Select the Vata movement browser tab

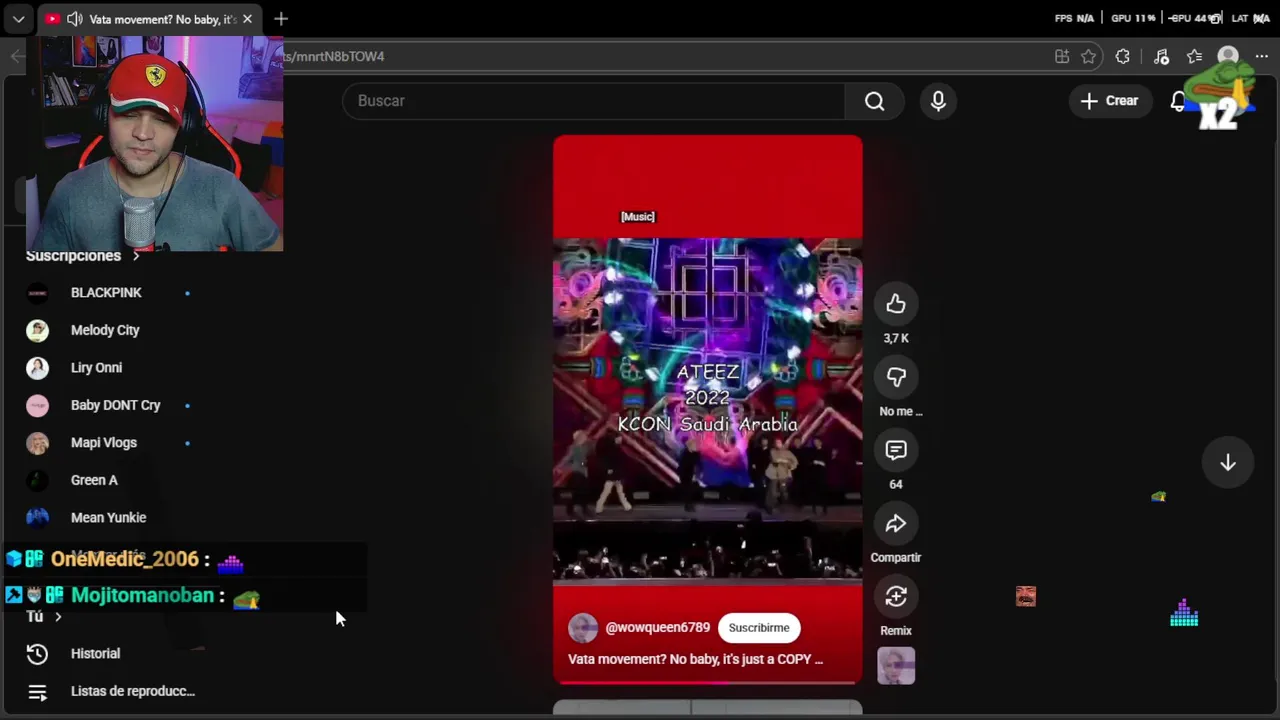coord(149,19)
